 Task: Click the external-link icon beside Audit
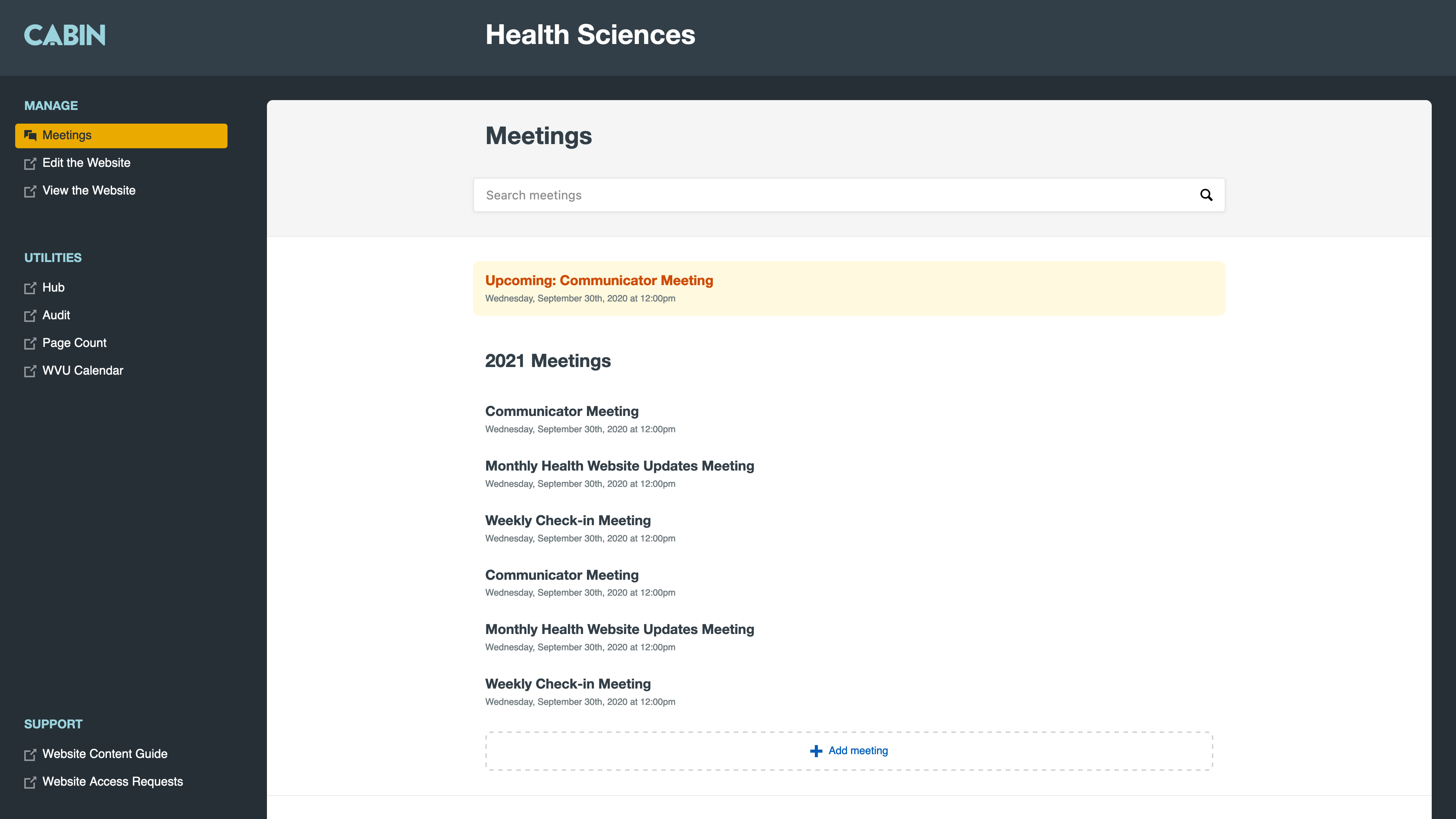(30, 316)
